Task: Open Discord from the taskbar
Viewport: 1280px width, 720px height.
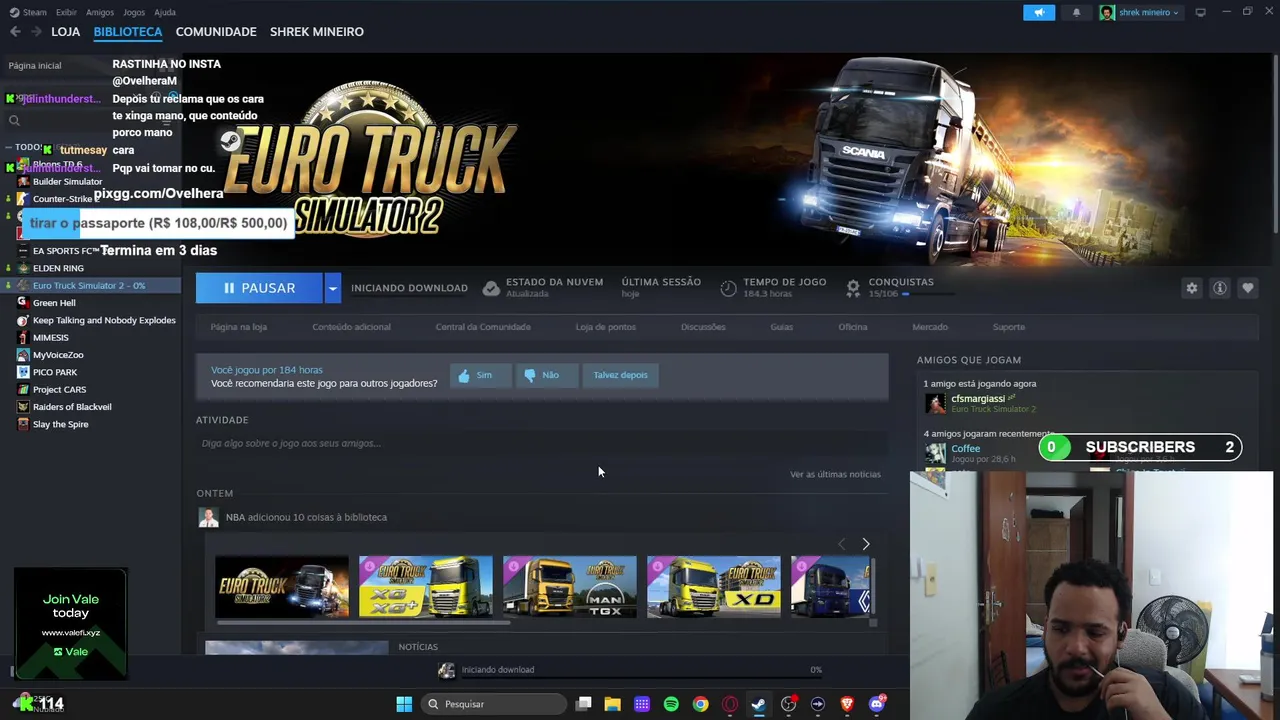Action: [877, 704]
